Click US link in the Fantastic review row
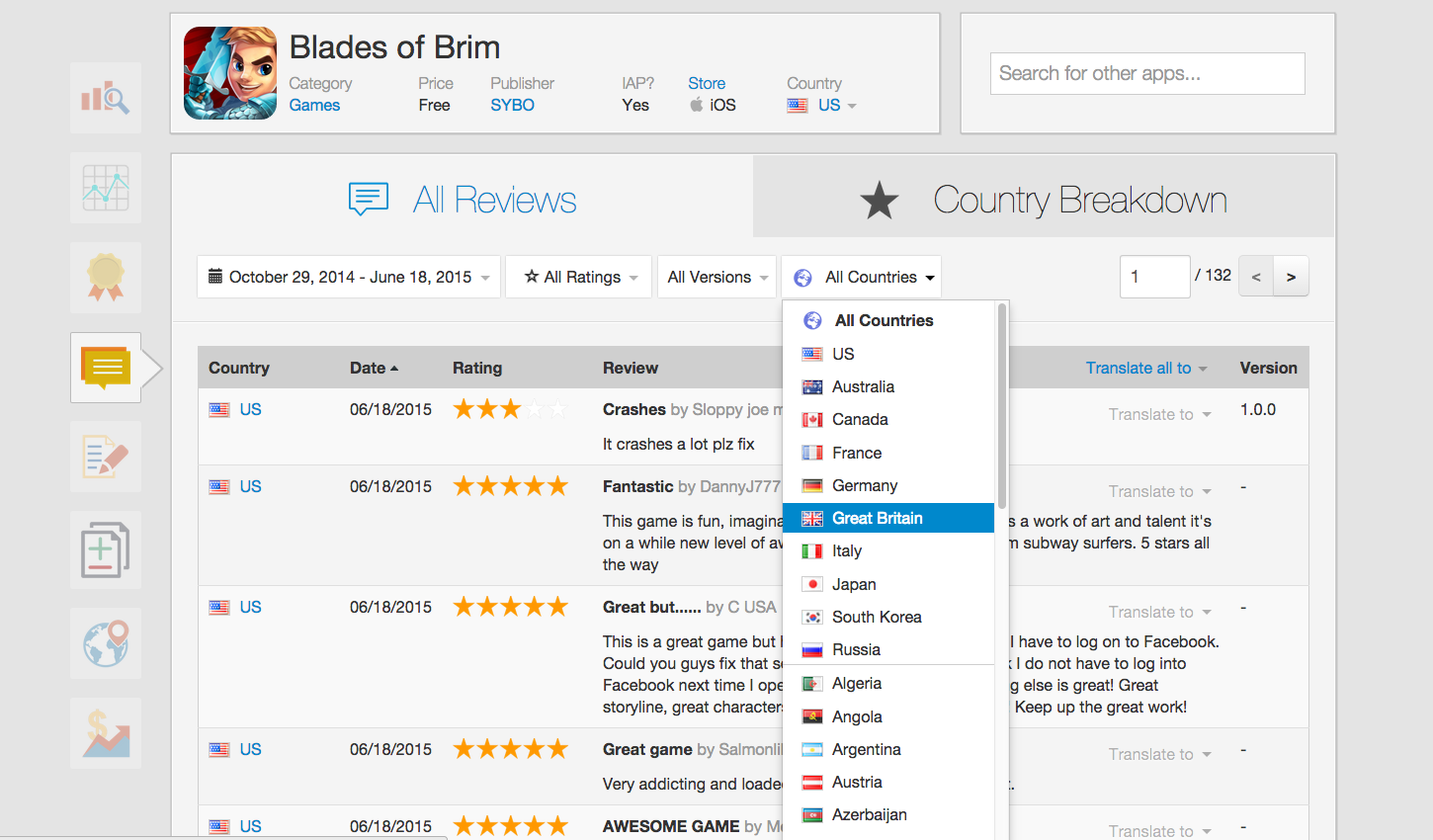 (x=250, y=486)
